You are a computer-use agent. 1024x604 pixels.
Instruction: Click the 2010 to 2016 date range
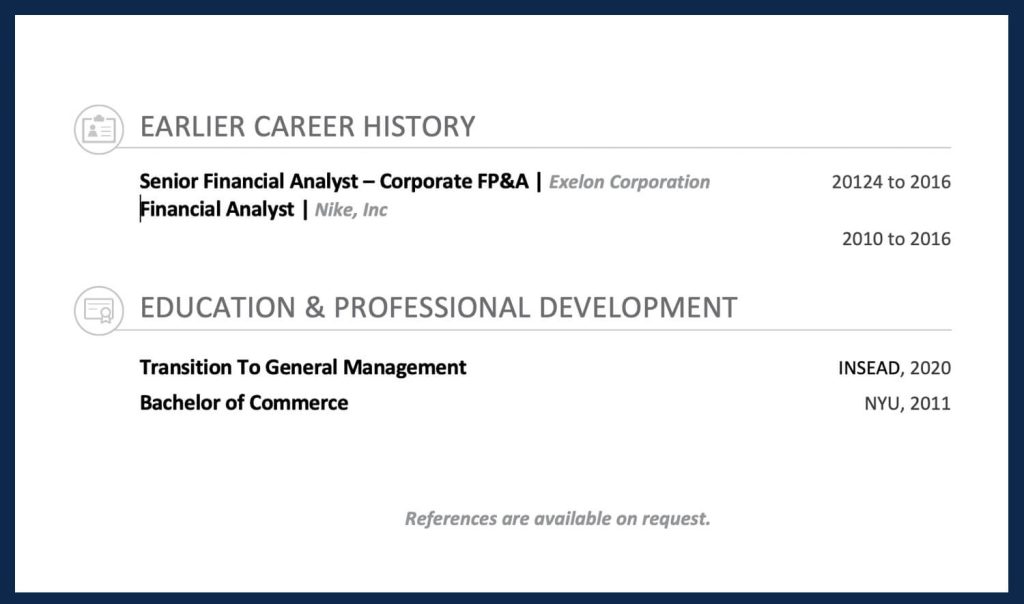point(896,239)
